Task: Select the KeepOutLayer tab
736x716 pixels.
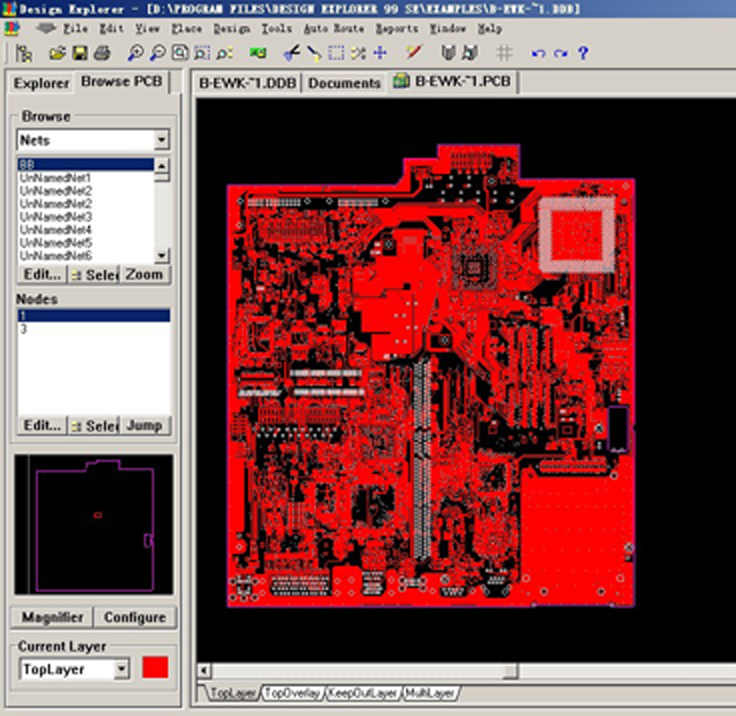Action: point(362,693)
